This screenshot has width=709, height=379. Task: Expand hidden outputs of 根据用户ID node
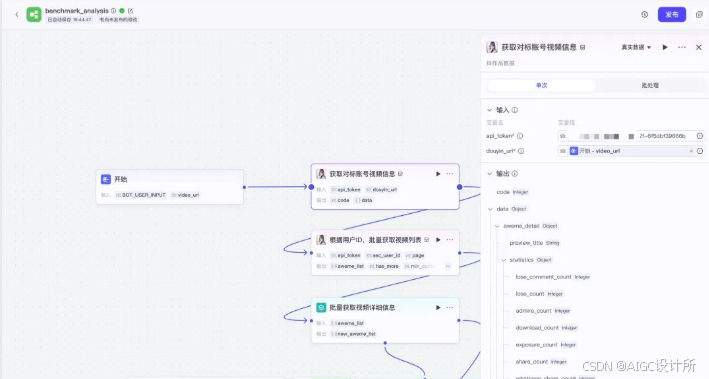click(x=448, y=266)
